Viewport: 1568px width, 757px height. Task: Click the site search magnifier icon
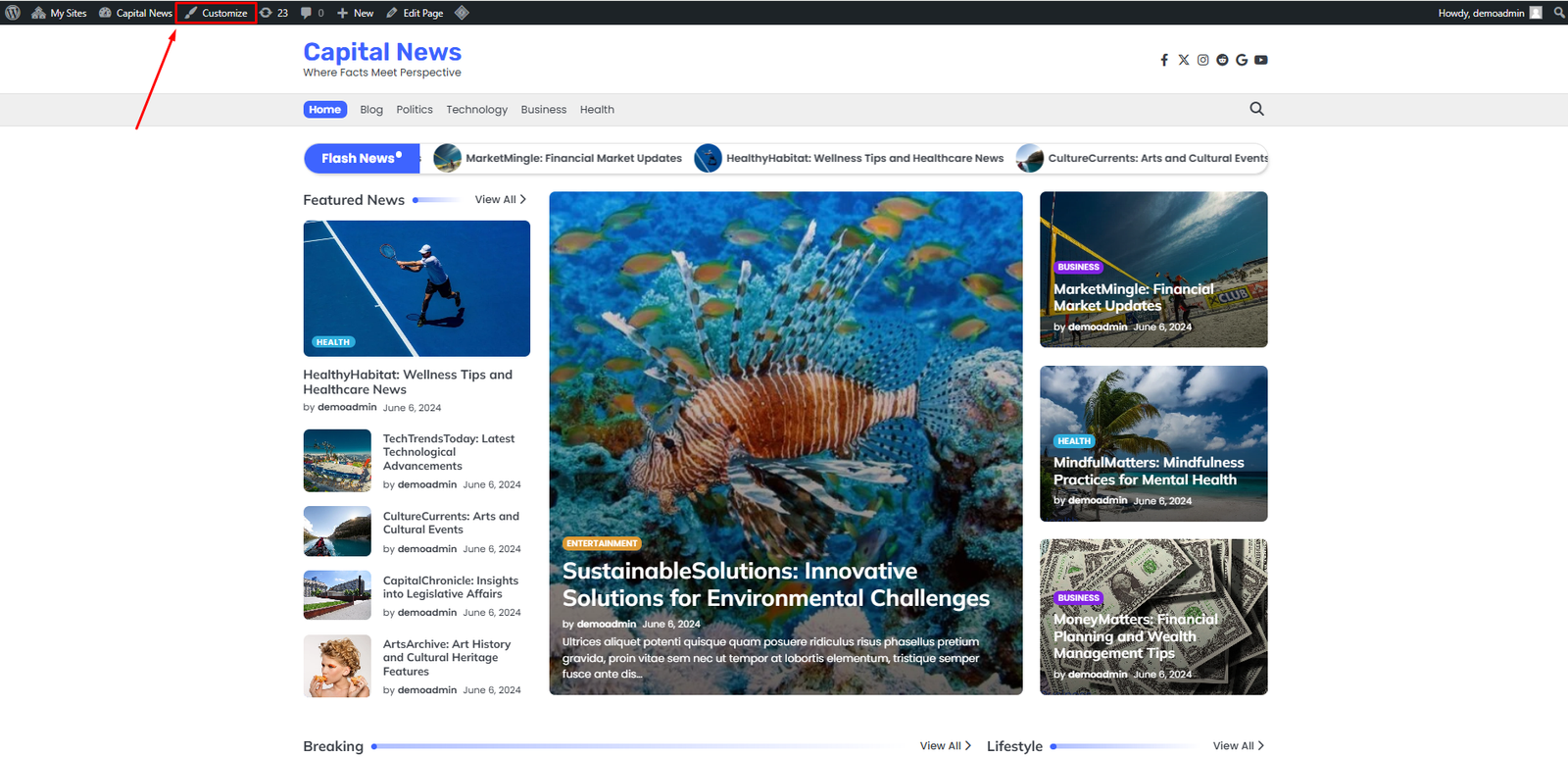point(1257,109)
